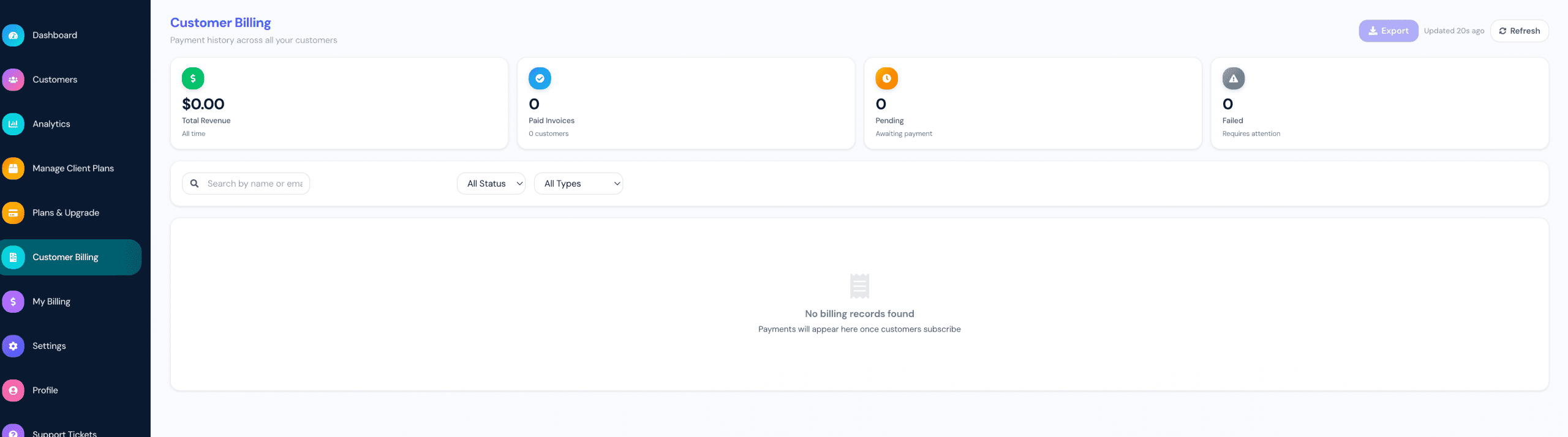
Task: Click the Customers people icon
Action: 13,80
